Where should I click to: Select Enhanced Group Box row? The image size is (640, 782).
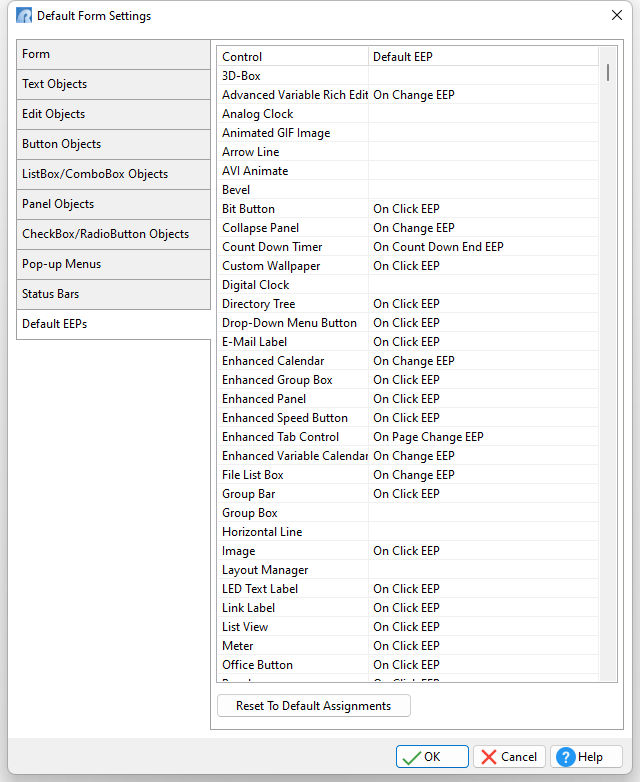pos(408,380)
